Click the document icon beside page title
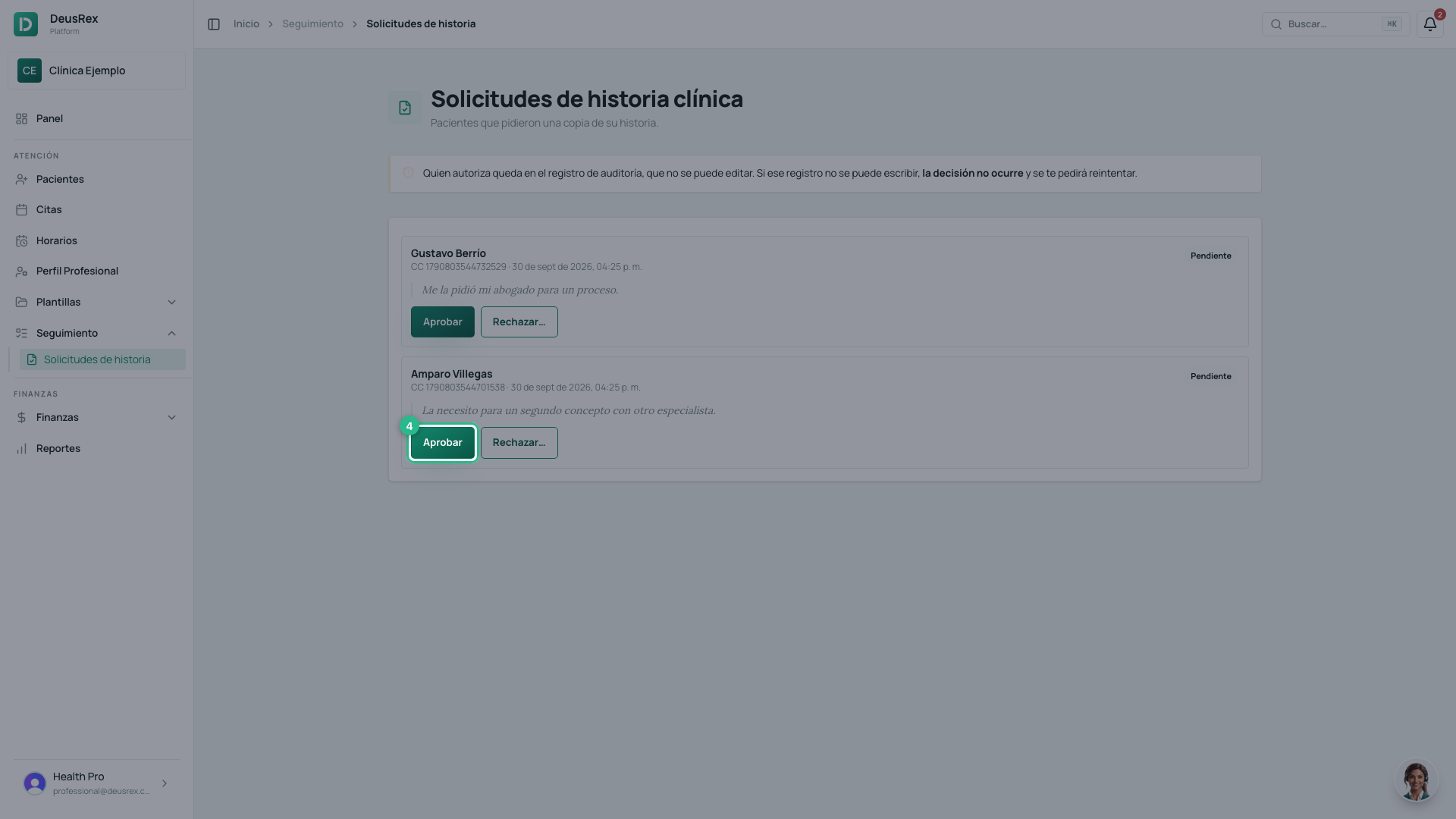The image size is (1456, 819). tap(405, 108)
